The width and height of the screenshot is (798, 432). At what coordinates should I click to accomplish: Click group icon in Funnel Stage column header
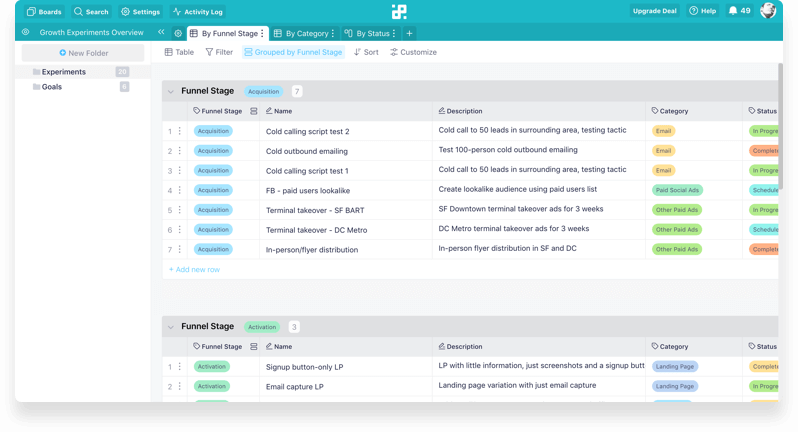tap(253, 111)
